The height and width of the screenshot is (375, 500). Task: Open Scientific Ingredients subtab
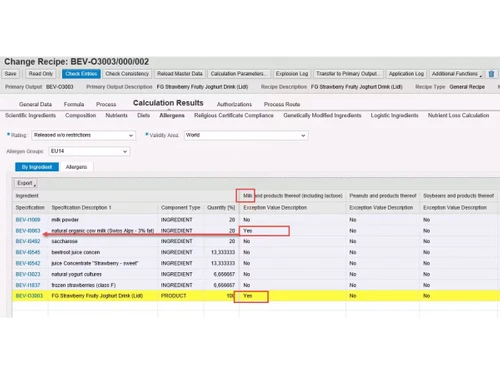pyautogui.click(x=30, y=115)
